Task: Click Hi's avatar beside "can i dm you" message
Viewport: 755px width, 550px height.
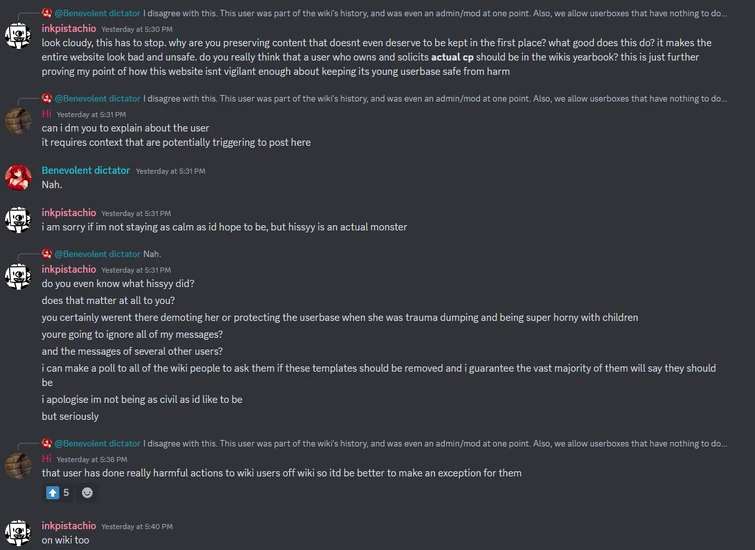Action: pos(19,121)
